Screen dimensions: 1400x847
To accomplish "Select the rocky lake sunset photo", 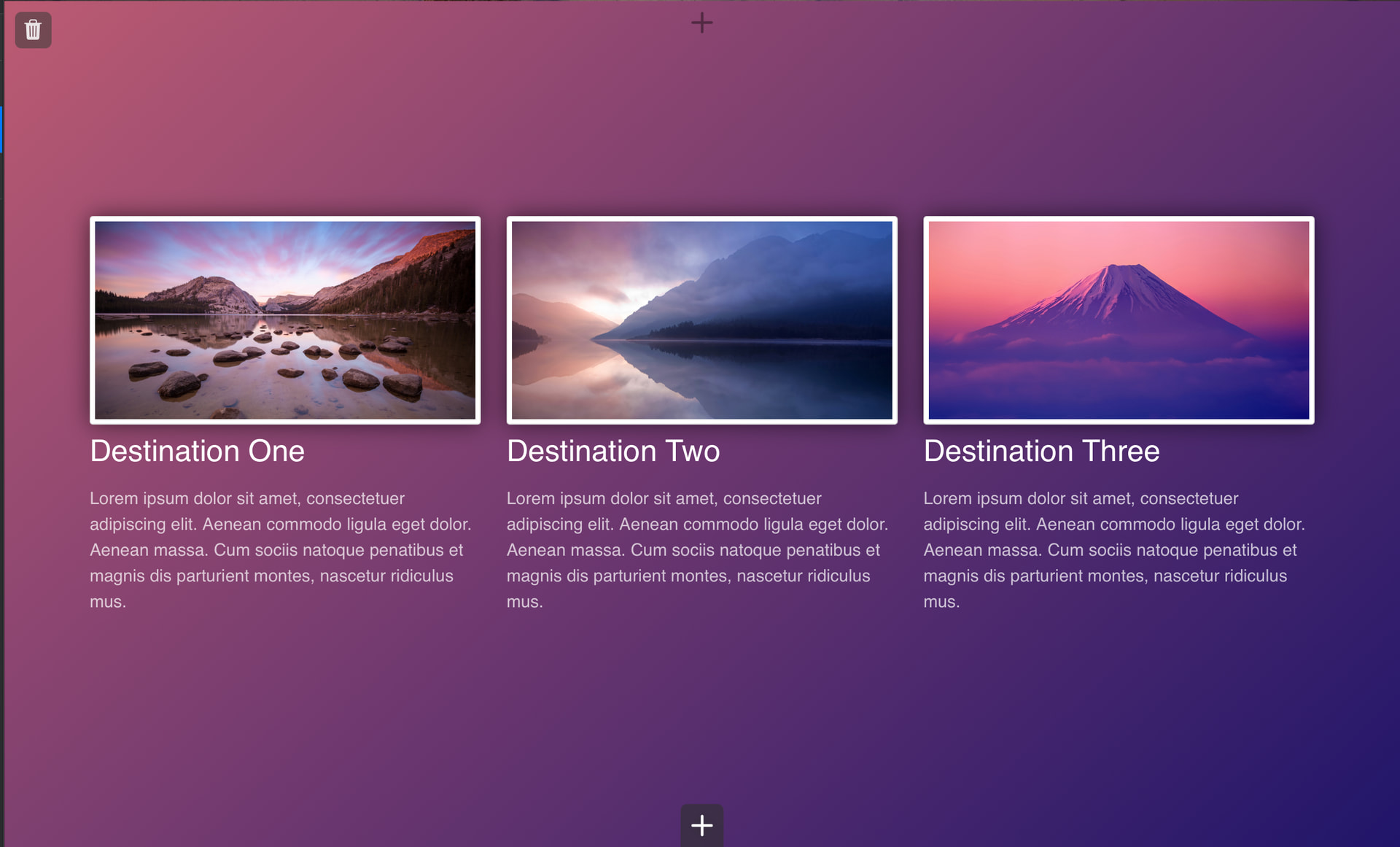I will coord(285,320).
